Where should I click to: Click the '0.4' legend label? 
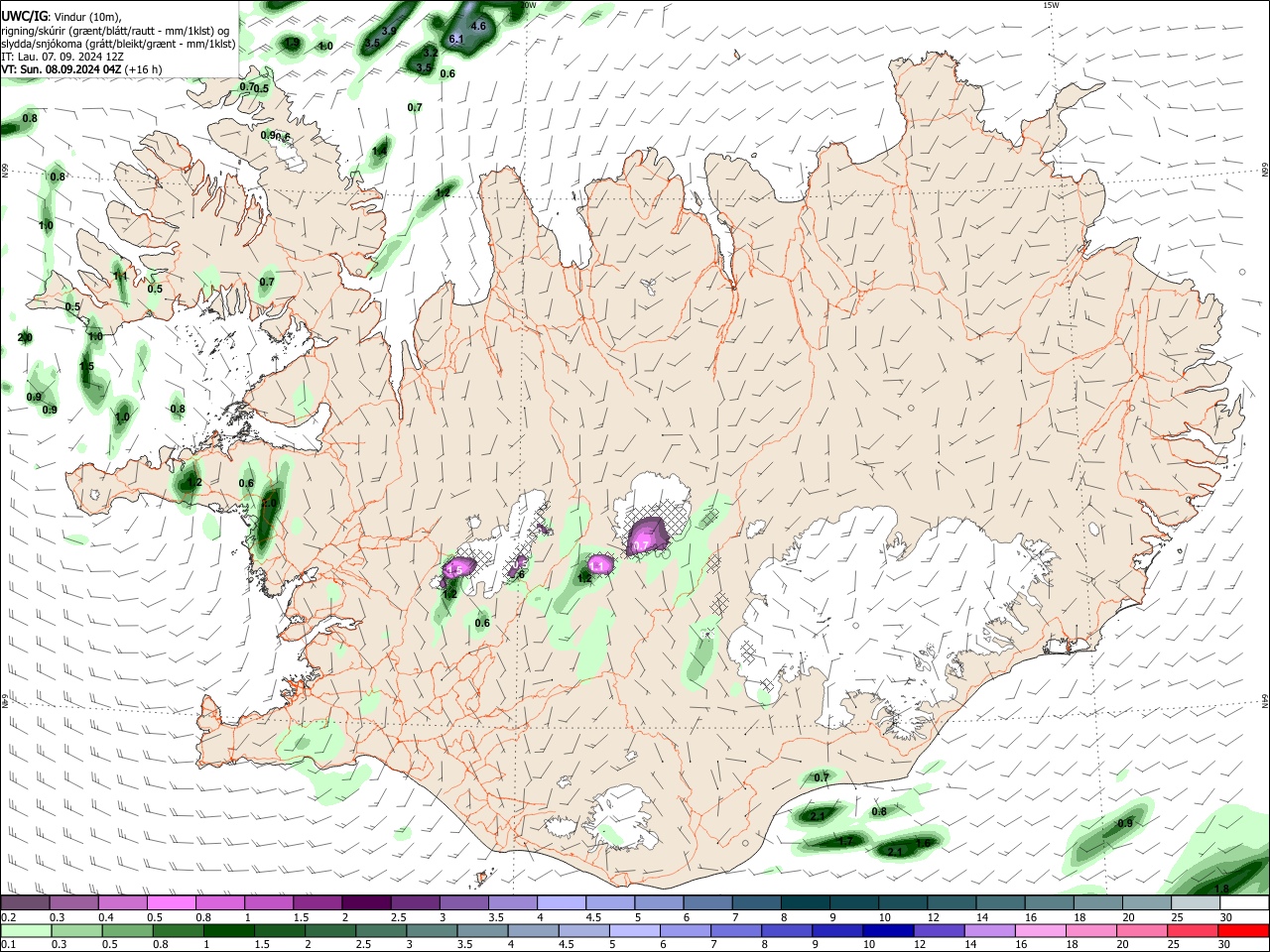[x=106, y=917]
